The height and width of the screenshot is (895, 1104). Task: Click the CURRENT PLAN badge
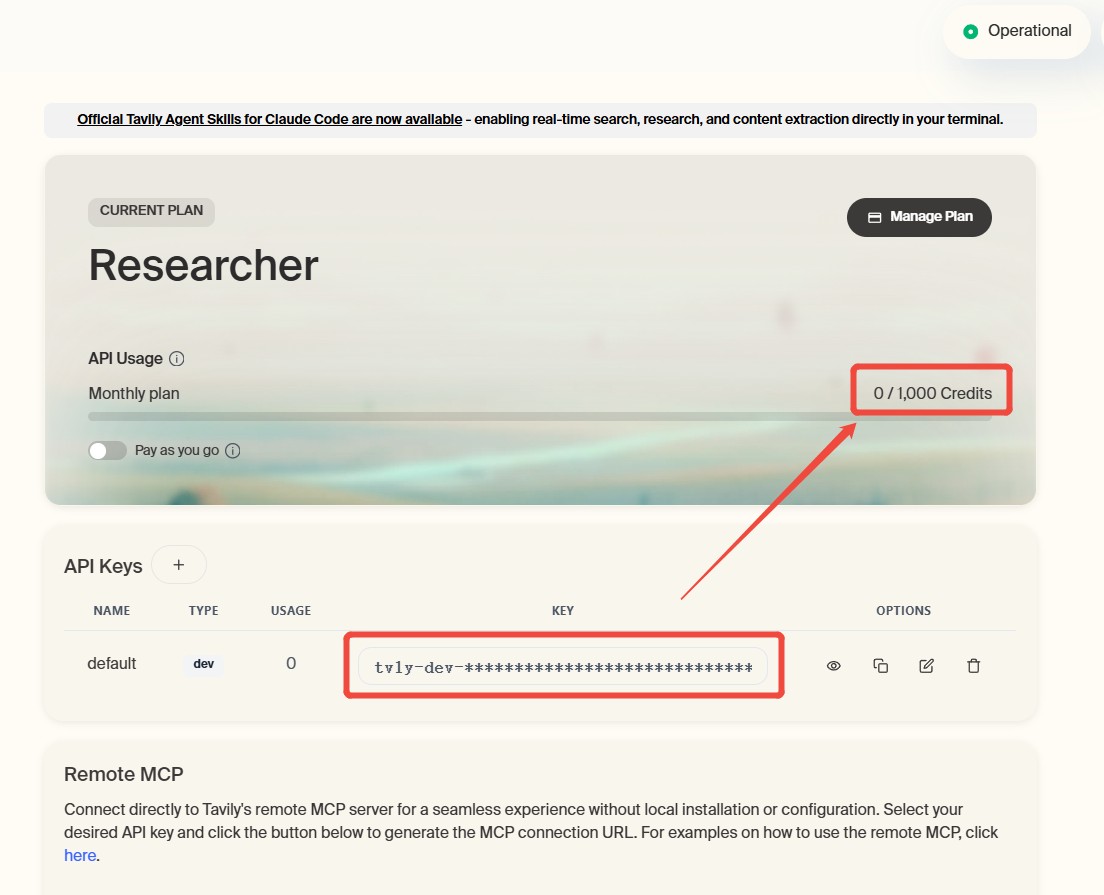(151, 211)
